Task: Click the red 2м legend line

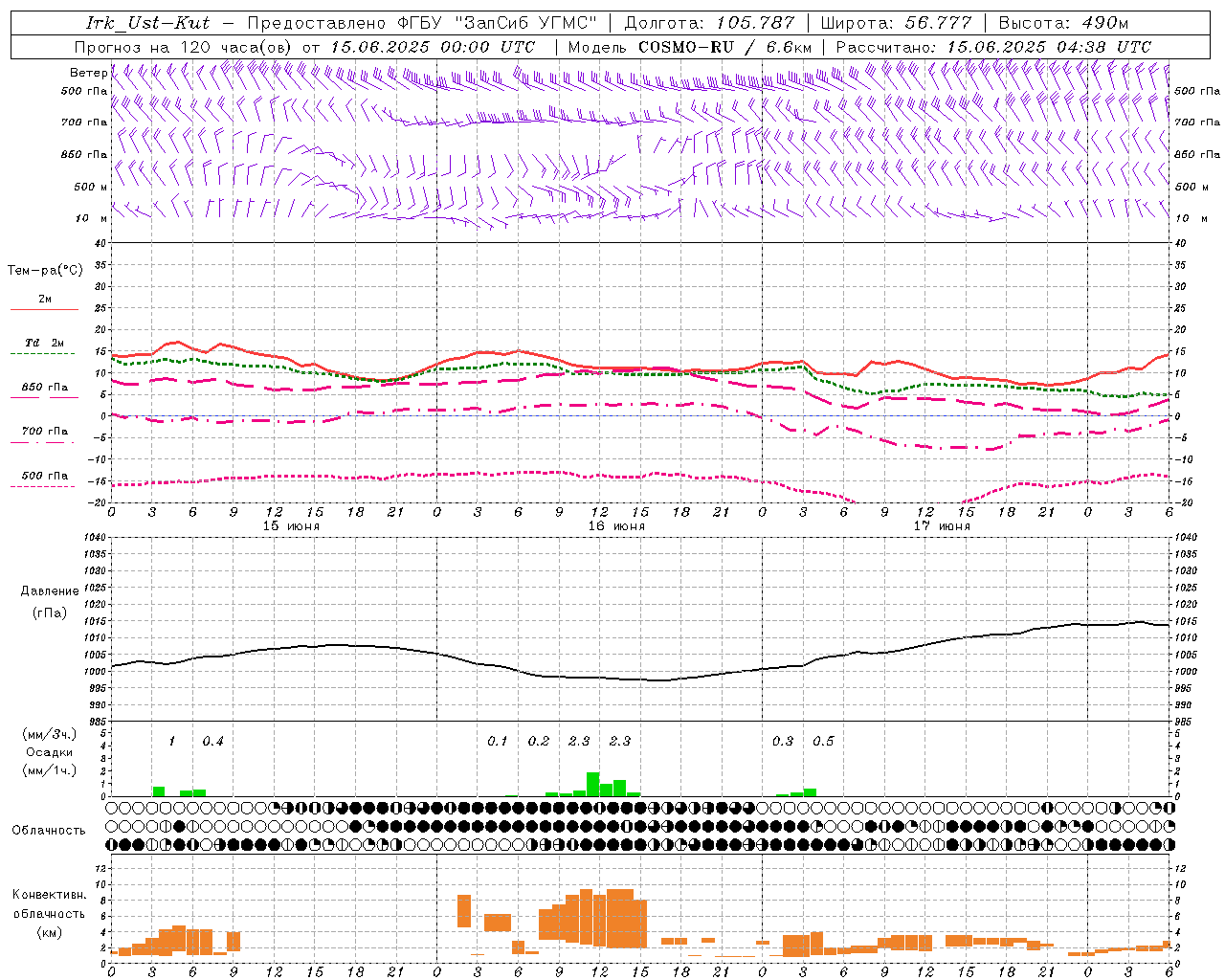Action: pyautogui.click(x=44, y=309)
